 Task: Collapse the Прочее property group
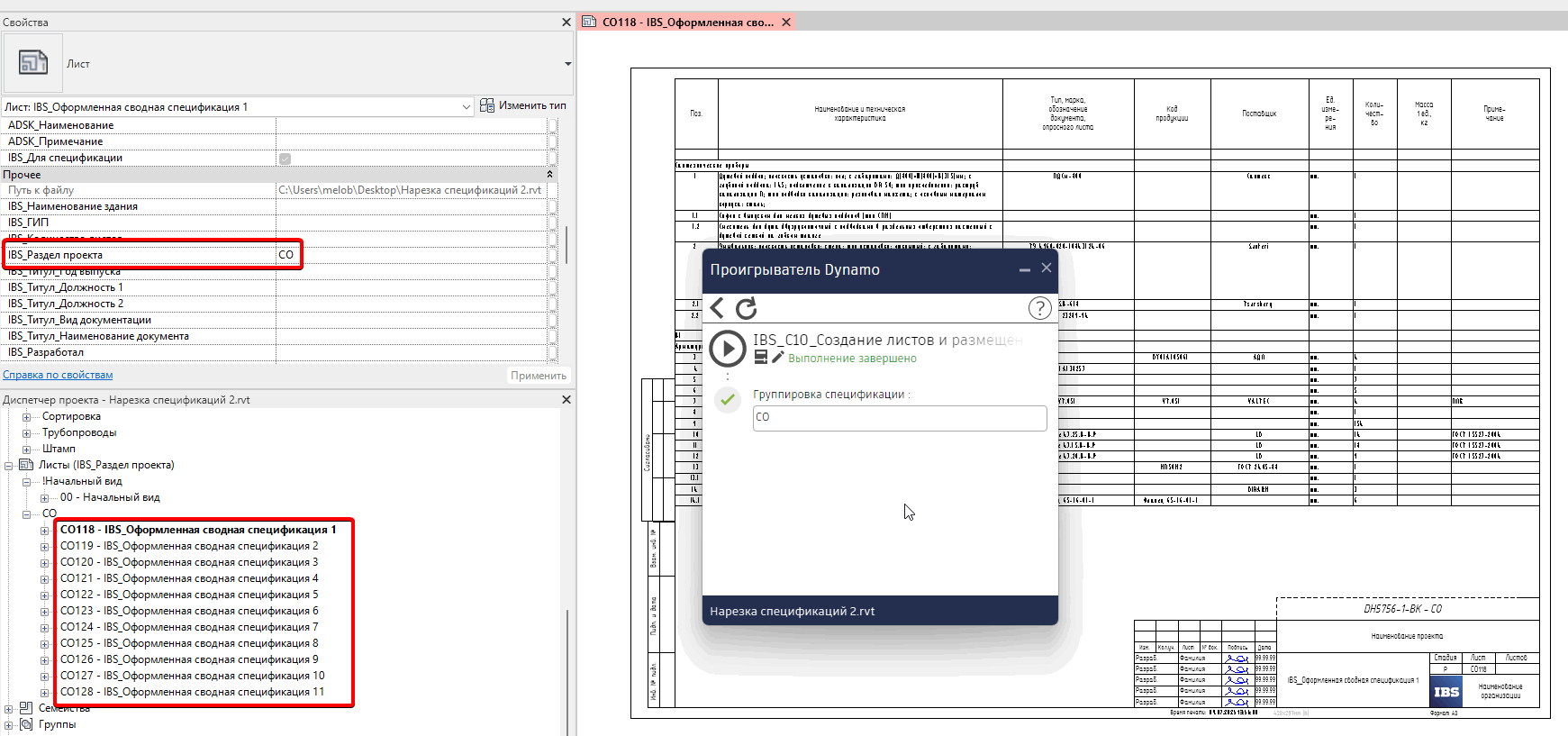click(x=549, y=174)
